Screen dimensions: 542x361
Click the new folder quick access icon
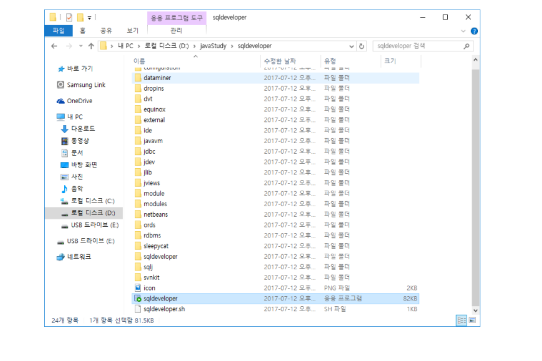[80, 17]
